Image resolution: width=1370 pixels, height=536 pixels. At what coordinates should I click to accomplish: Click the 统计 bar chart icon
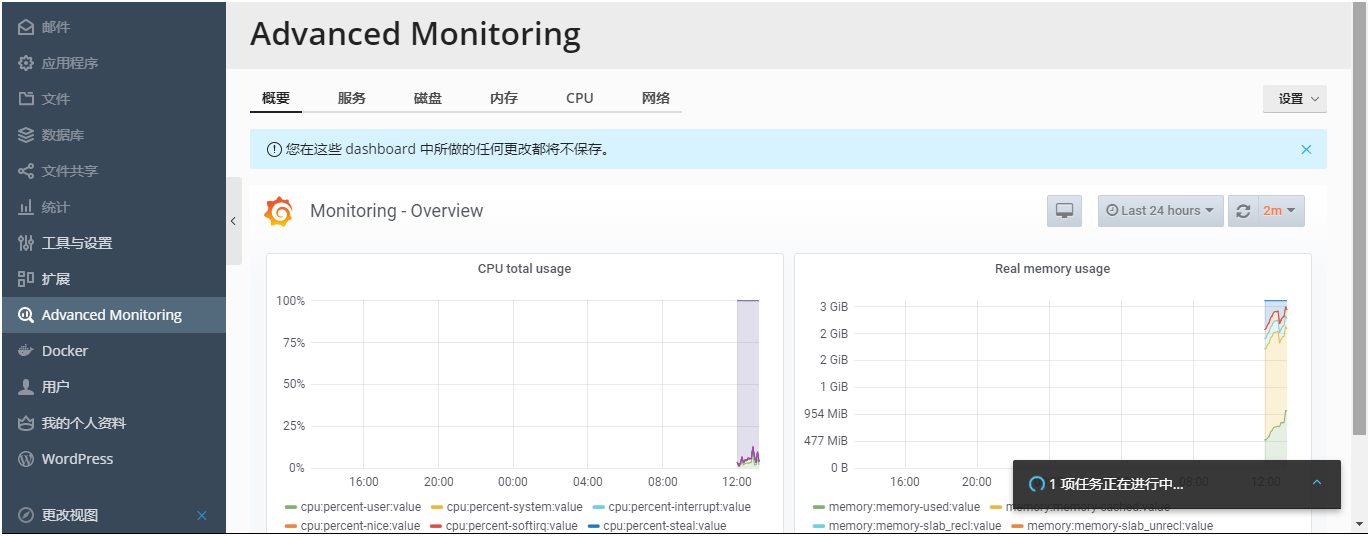click(x=26, y=207)
